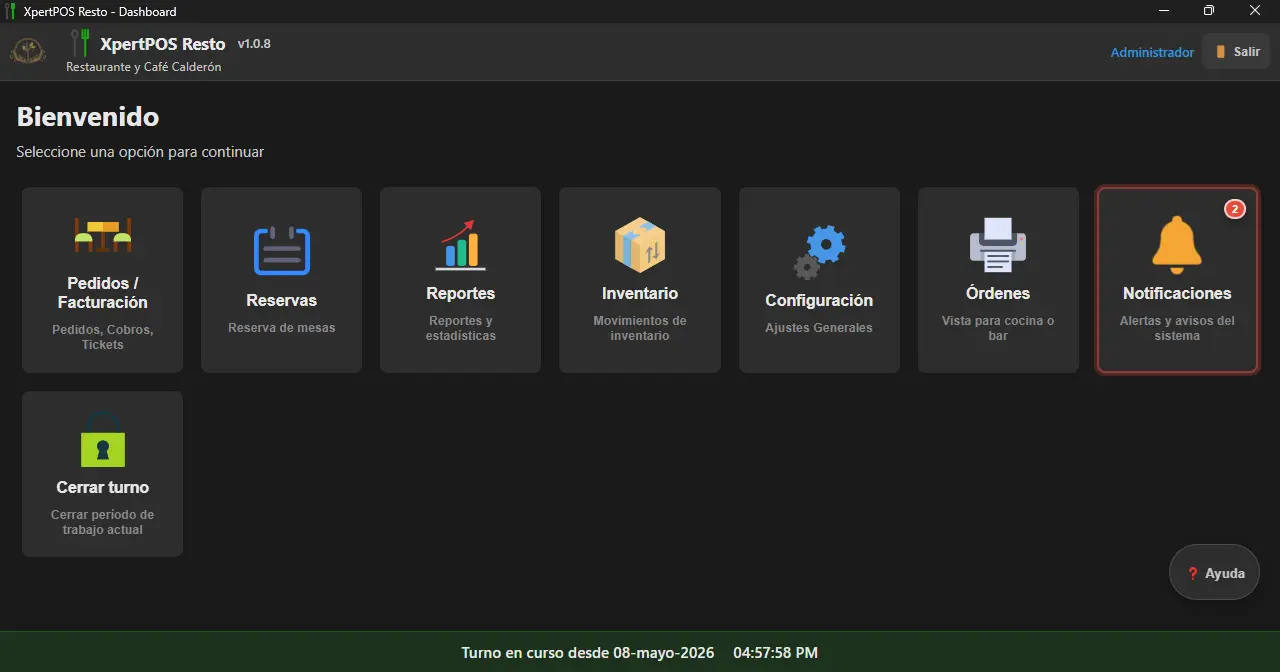Click 'Restaurante y Café Calderón' subtitle
Image resolution: width=1280 pixels, height=672 pixels.
[144, 67]
